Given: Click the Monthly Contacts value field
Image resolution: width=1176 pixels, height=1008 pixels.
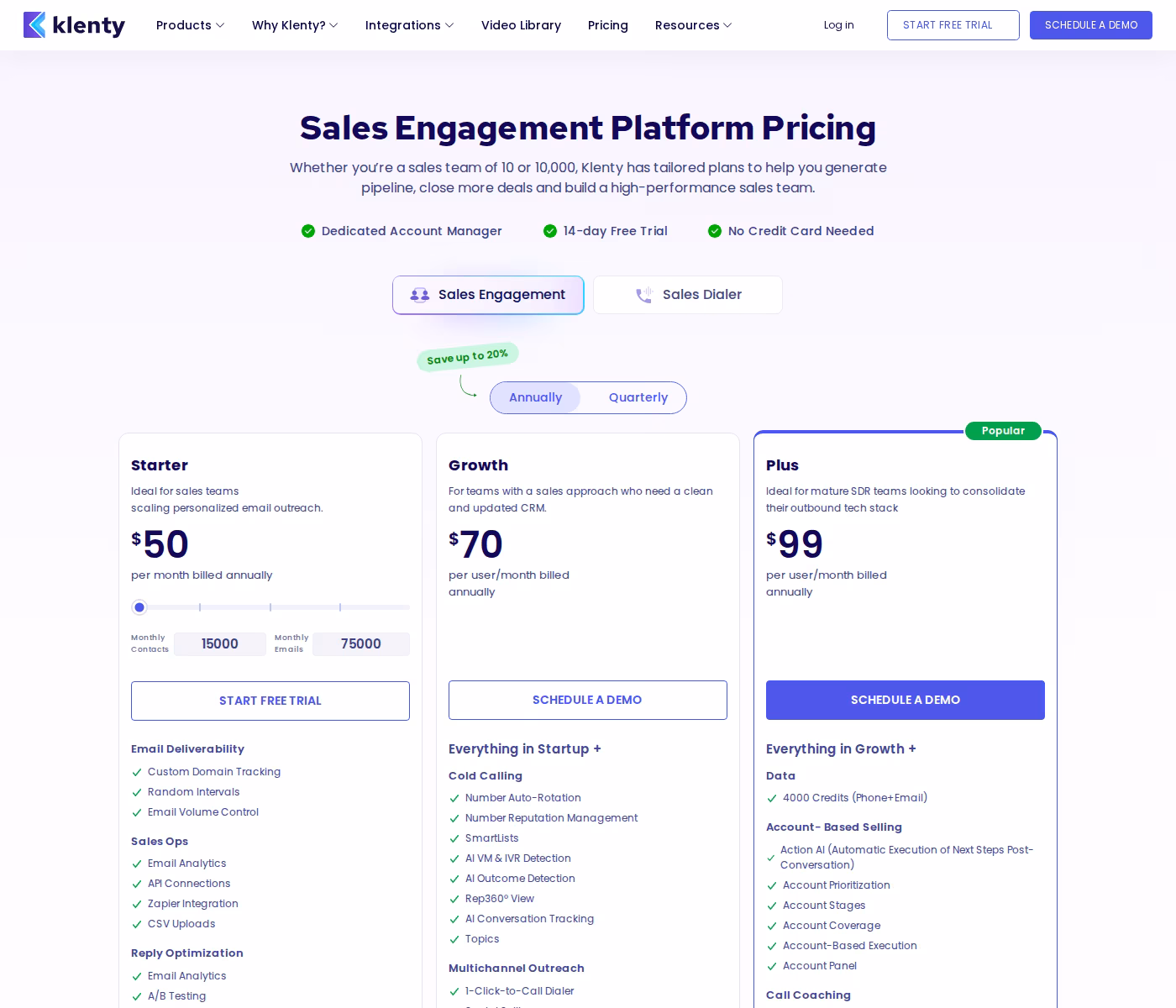Looking at the screenshot, I should point(220,644).
